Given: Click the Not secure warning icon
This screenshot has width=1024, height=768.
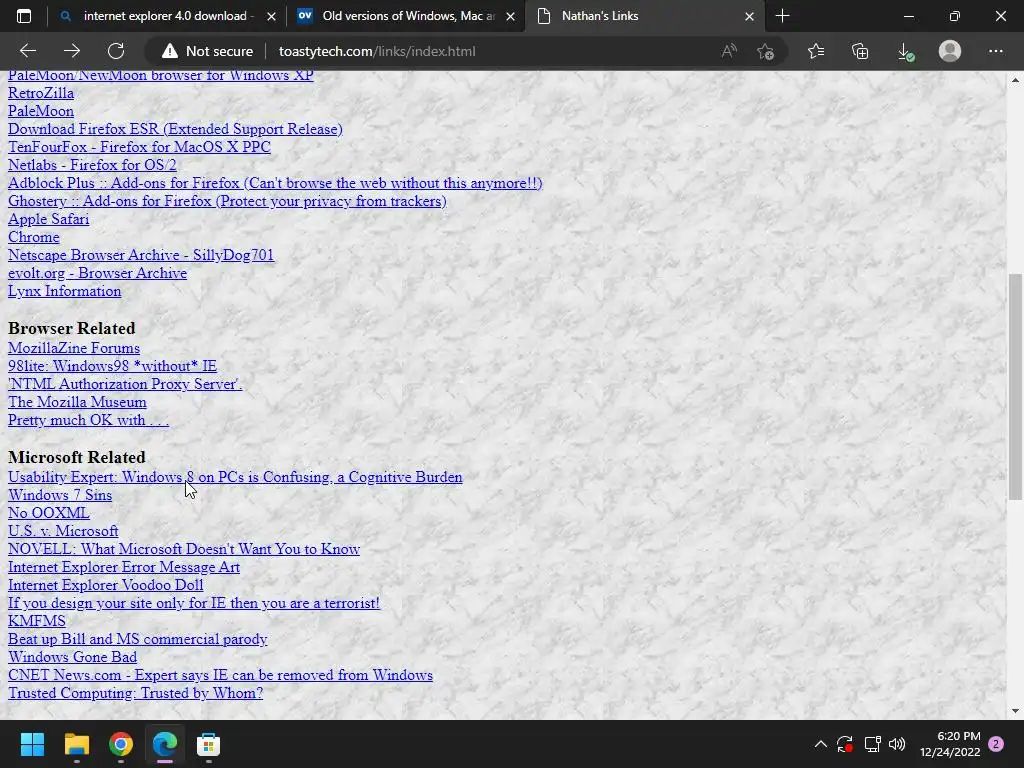Looking at the screenshot, I should 170,51.
